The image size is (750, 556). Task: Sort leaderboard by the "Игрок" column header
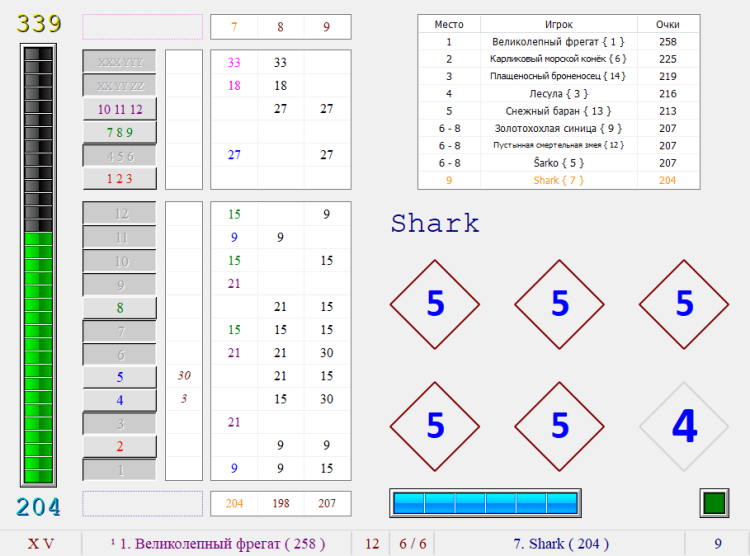click(x=558, y=24)
